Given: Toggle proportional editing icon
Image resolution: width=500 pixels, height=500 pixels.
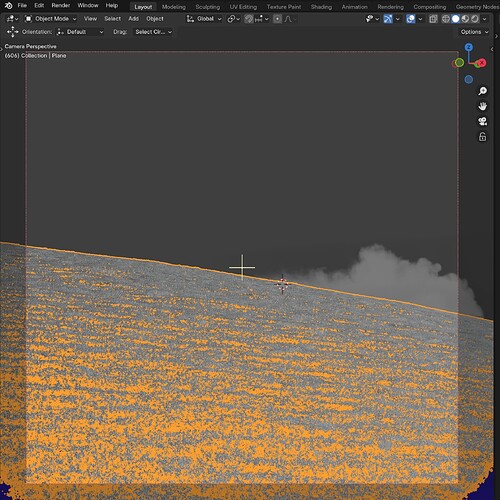Looking at the screenshot, I should (x=277, y=19).
